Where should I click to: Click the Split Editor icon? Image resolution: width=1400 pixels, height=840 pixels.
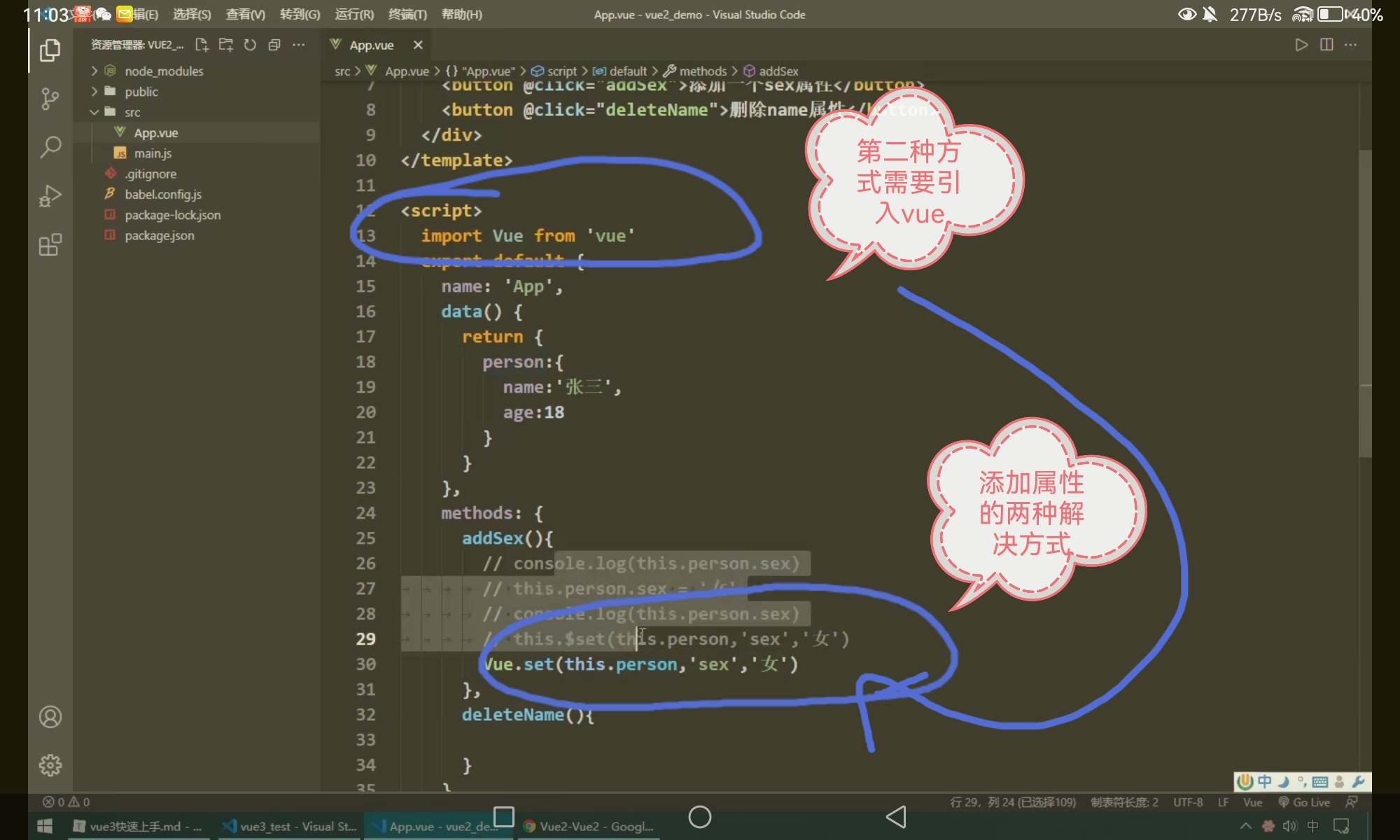tap(1326, 45)
